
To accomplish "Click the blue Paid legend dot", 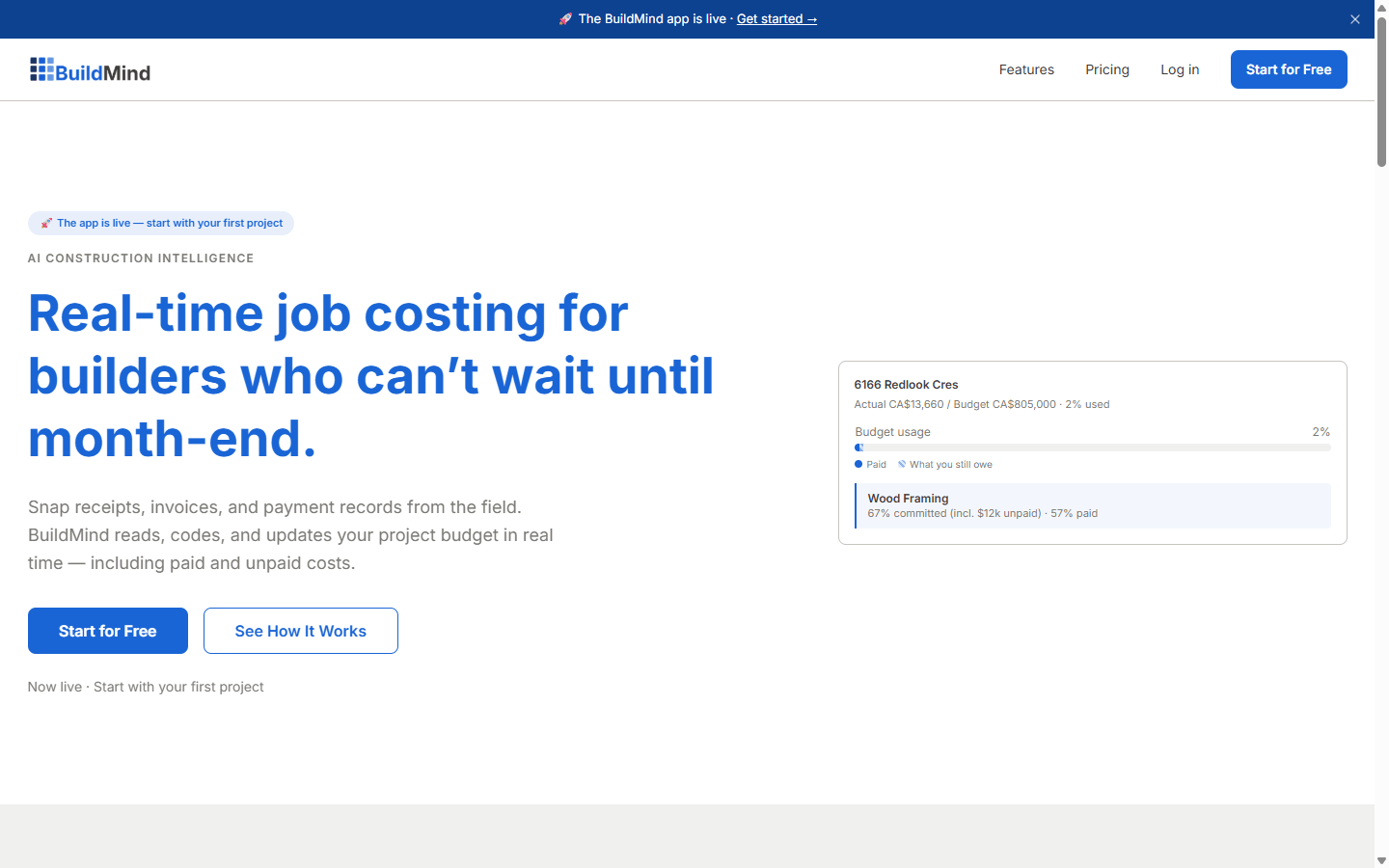I will coord(858,465).
